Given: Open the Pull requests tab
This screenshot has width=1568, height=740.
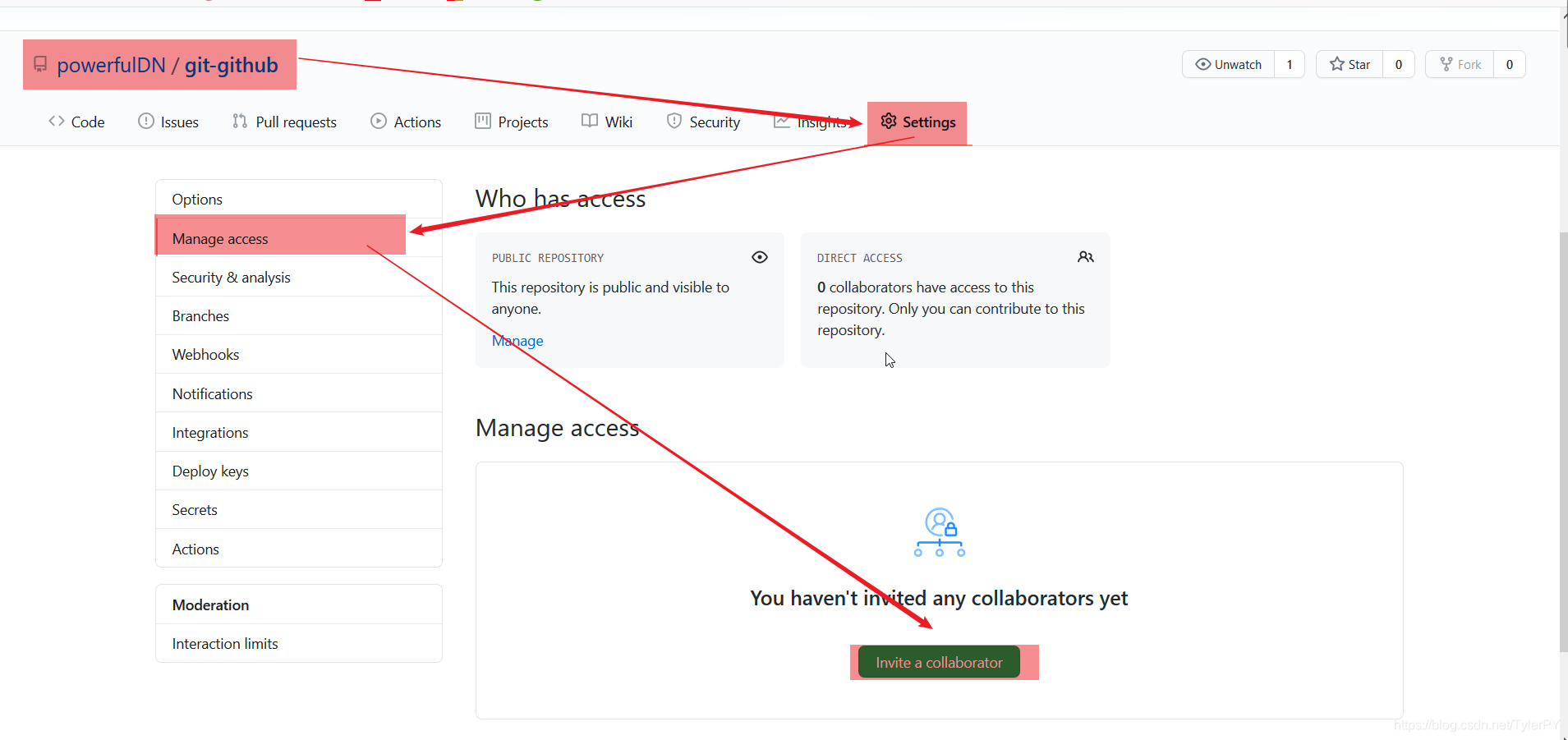Looking at the screenshot, I should tap(284, 122).
